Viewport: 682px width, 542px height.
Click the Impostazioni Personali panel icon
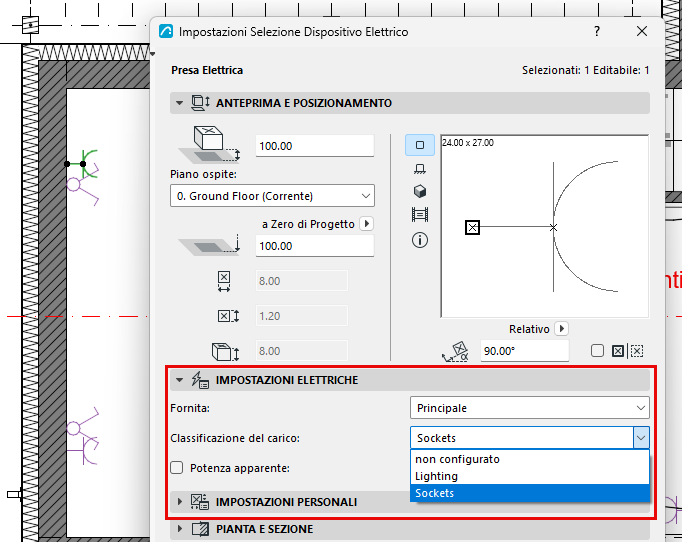(x=200, y=502)
